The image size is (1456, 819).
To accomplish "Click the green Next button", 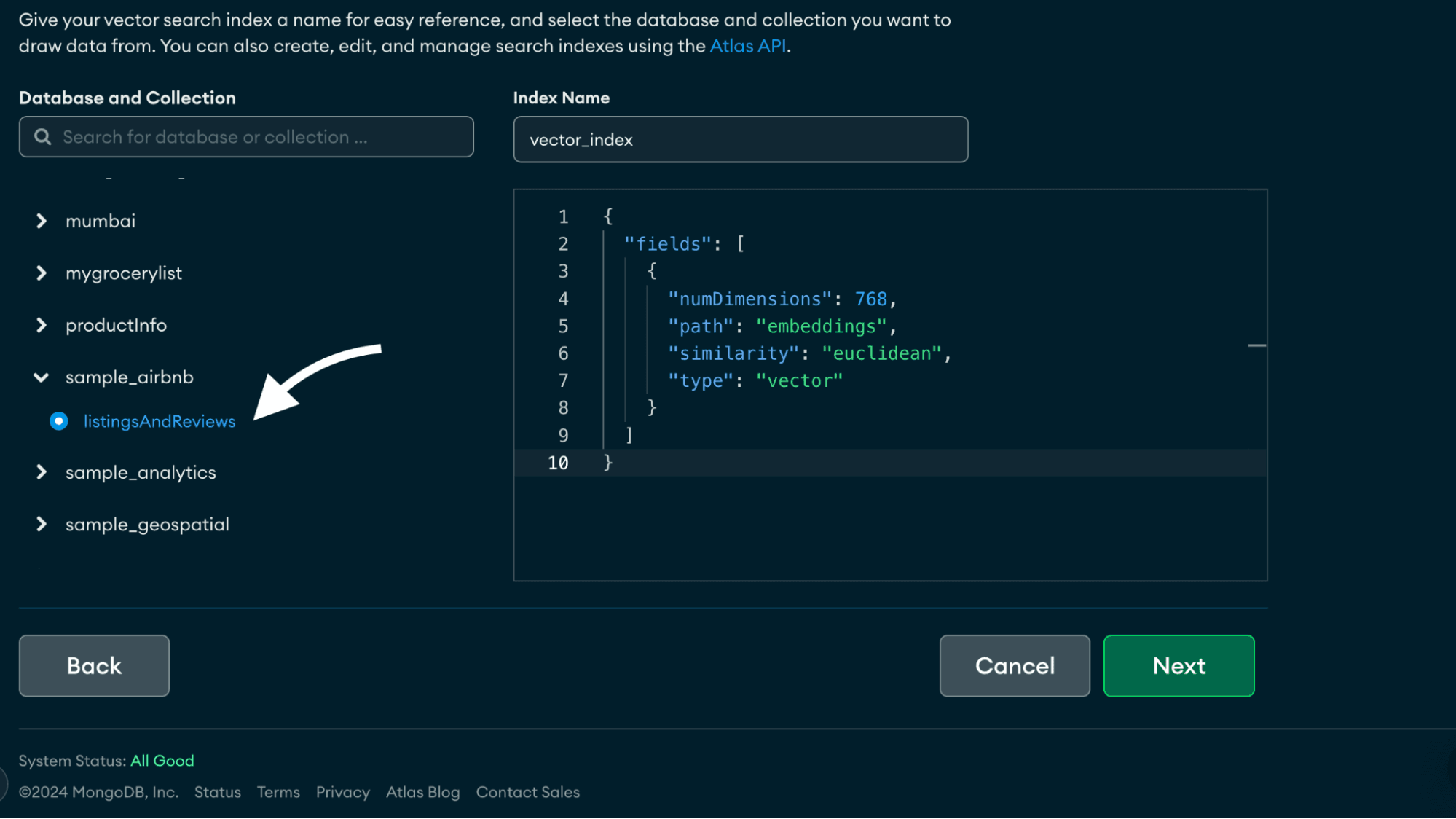I will coord(1178,665).
